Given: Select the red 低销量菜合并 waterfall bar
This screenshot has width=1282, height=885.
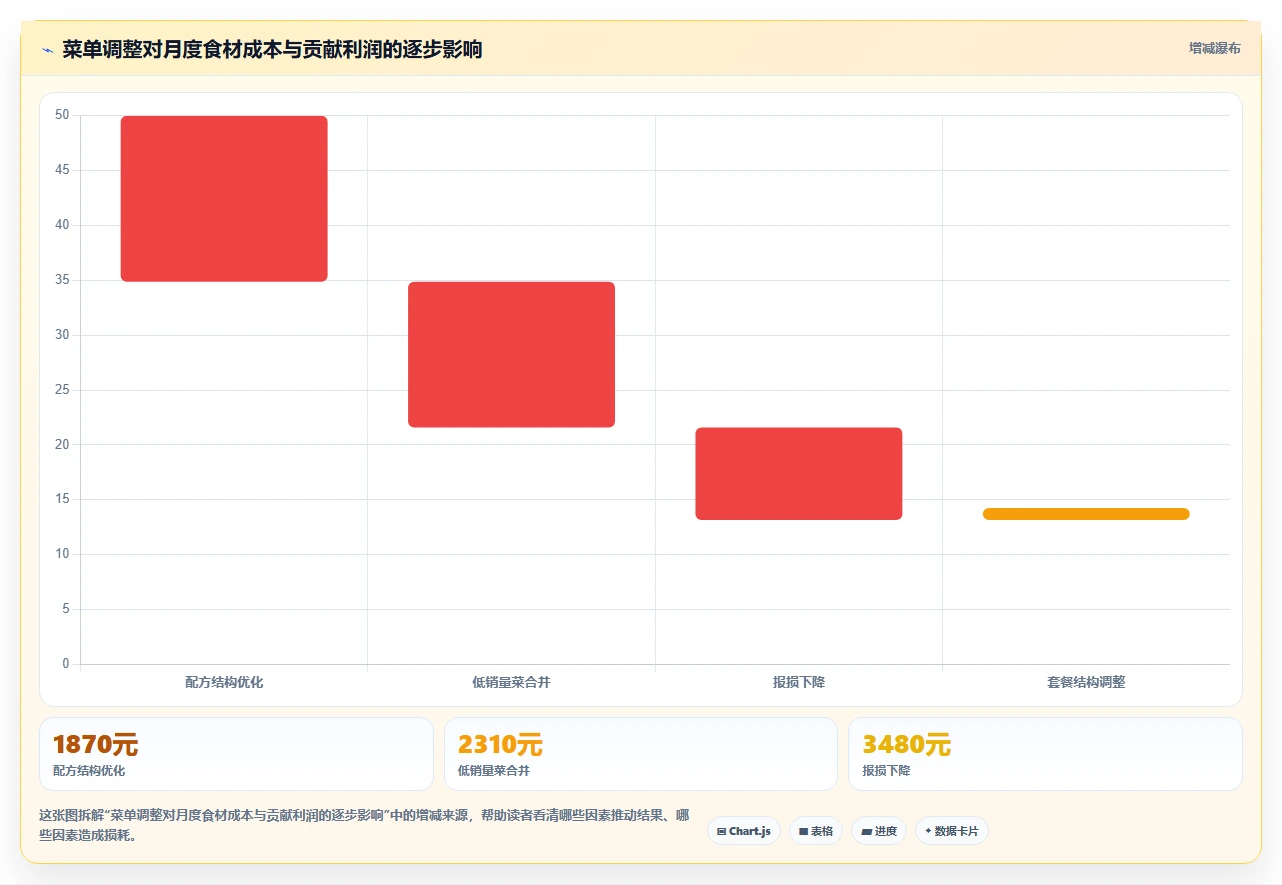Looking at the screenshot, I should [x=511, y=355].
